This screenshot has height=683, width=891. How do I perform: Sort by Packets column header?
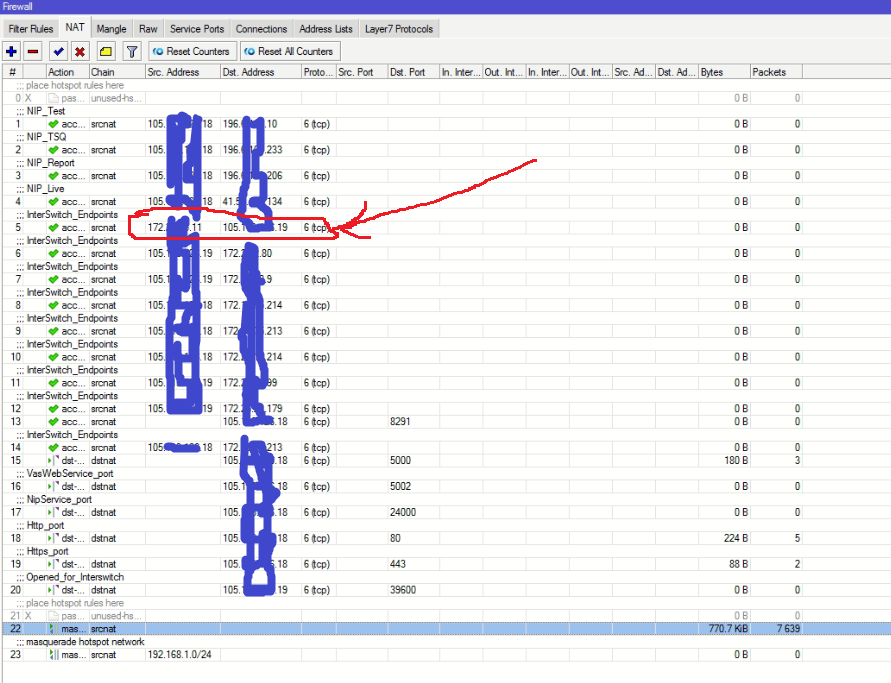[776, 72]
